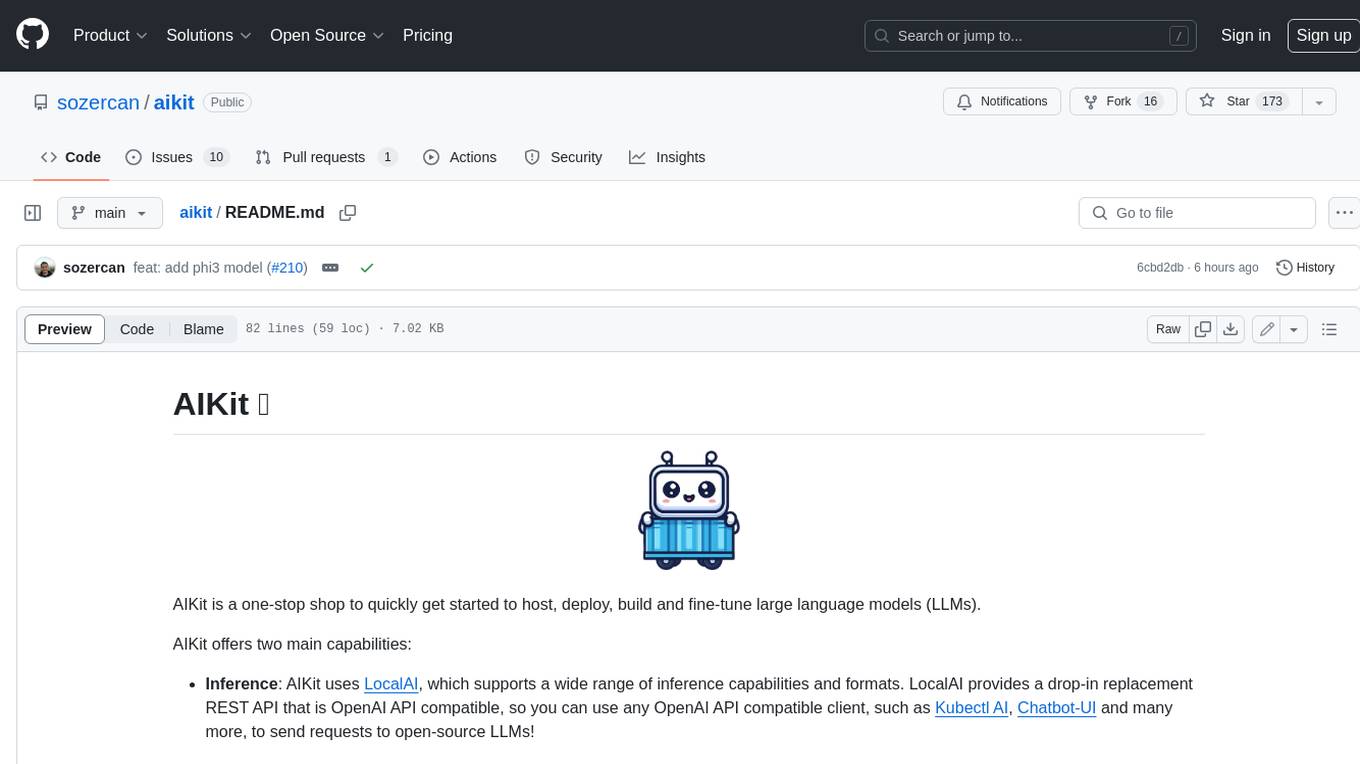
Task: Select the Blame view toggle
Action: click(203, 329)
